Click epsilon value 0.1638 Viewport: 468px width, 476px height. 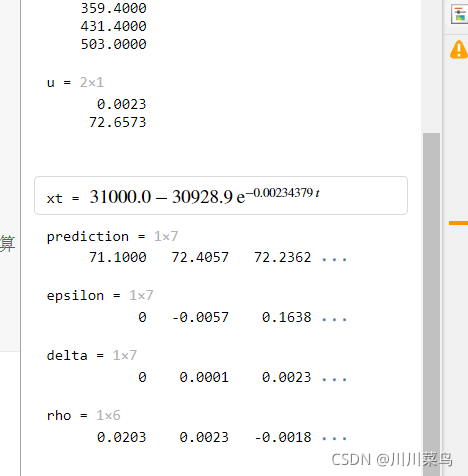tap(287, 317)
